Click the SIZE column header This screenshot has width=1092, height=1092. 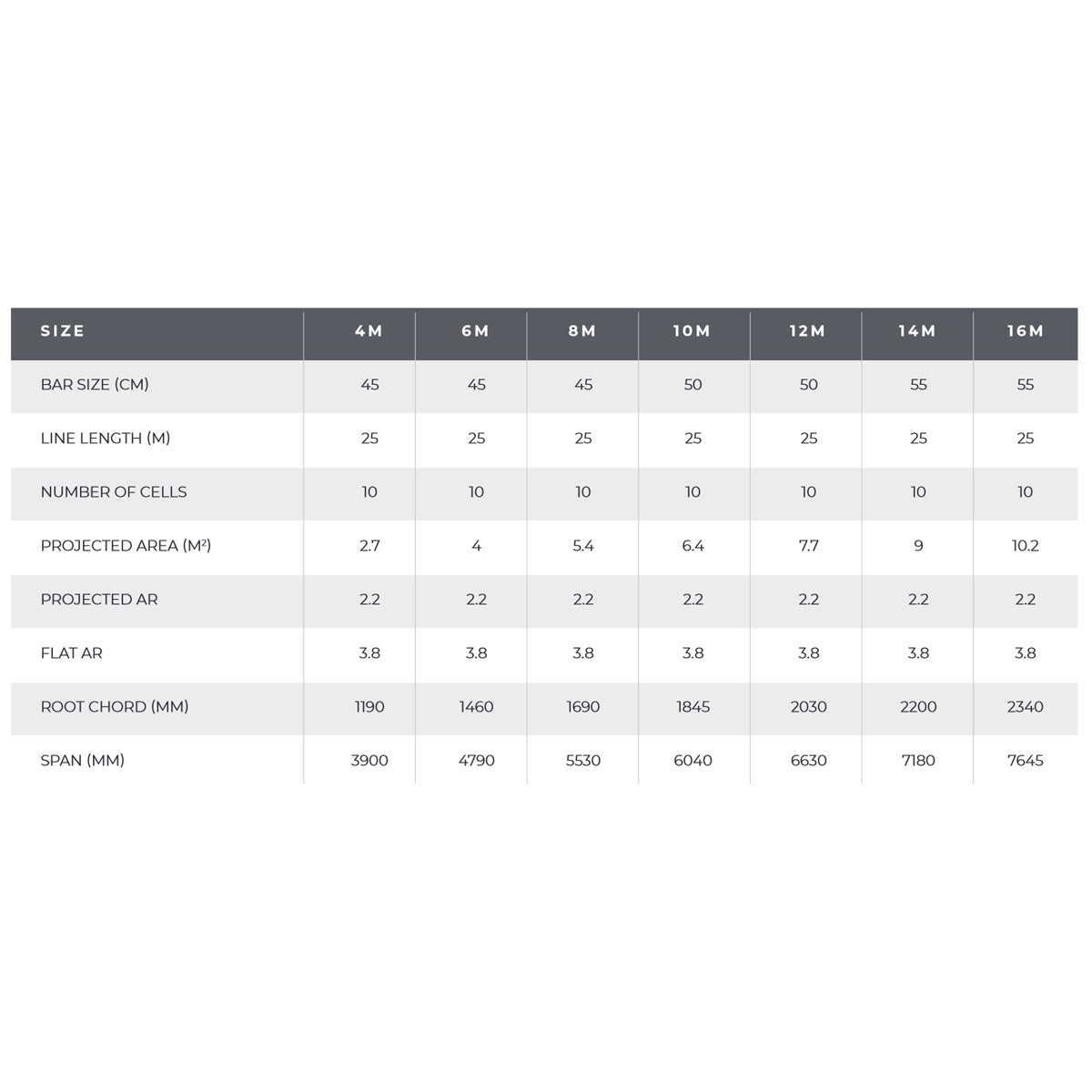[63, 331]
